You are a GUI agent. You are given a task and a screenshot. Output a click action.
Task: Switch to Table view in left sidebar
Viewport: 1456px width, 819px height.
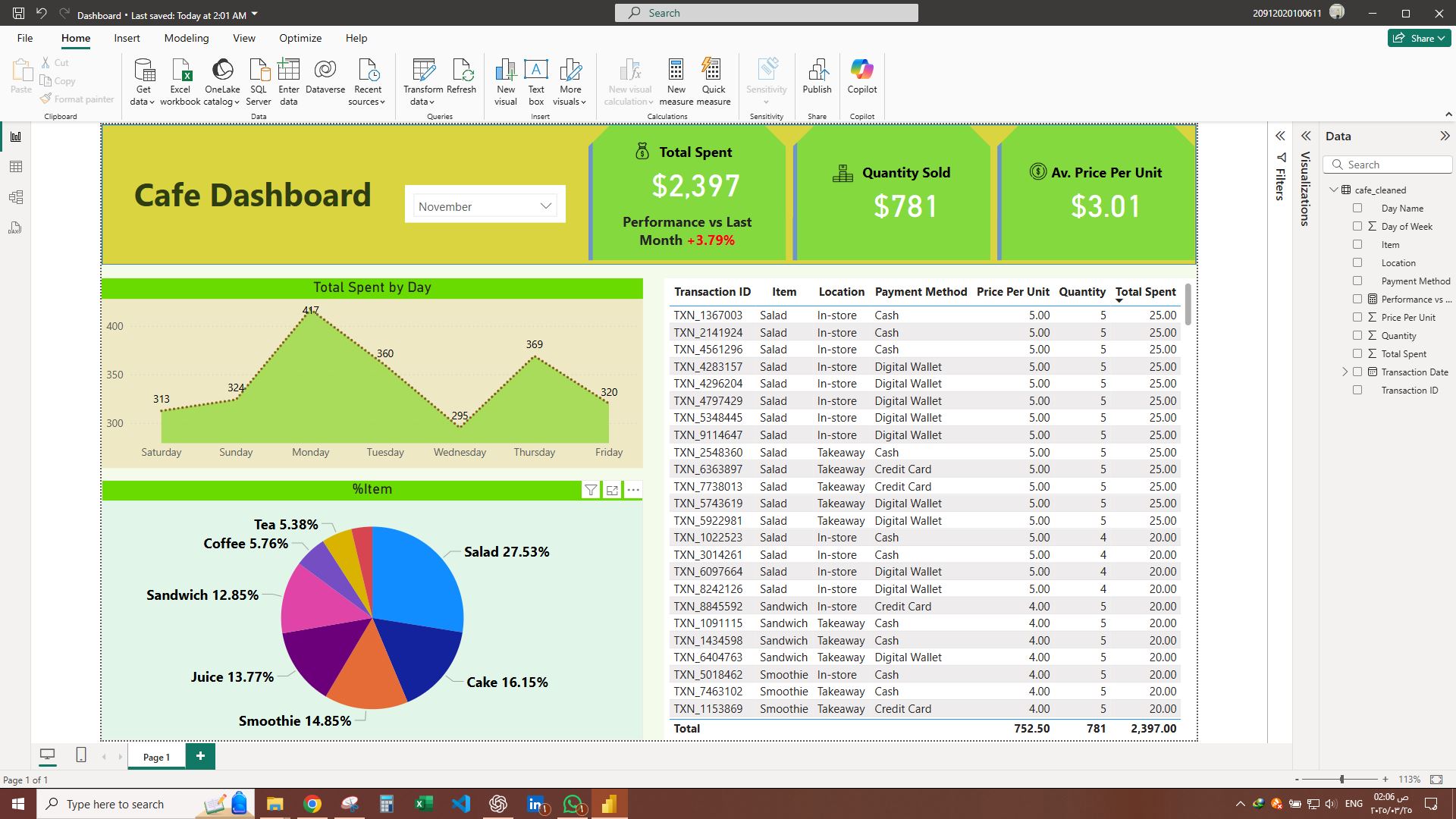15,167
